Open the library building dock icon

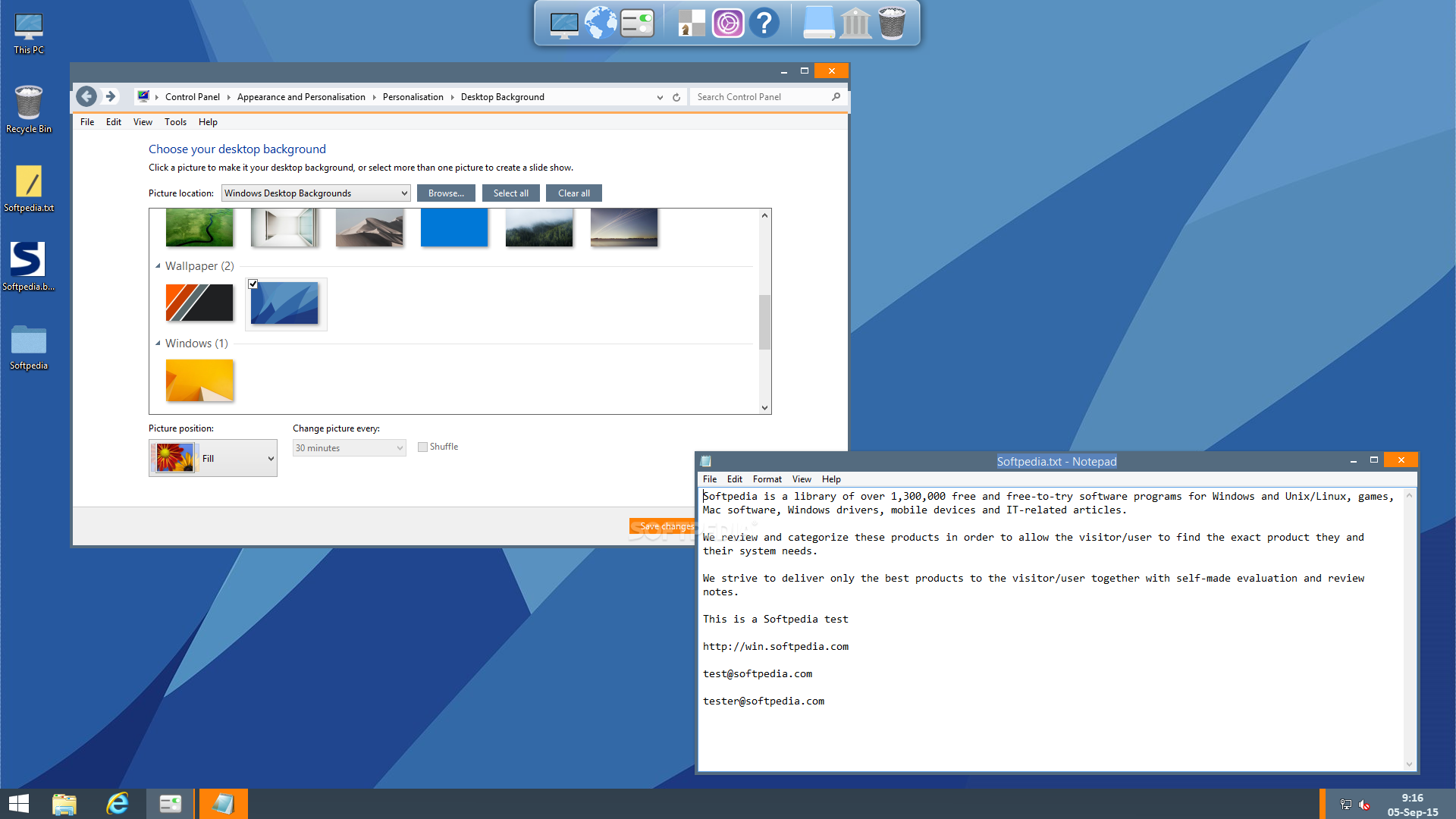coord(855,24)
